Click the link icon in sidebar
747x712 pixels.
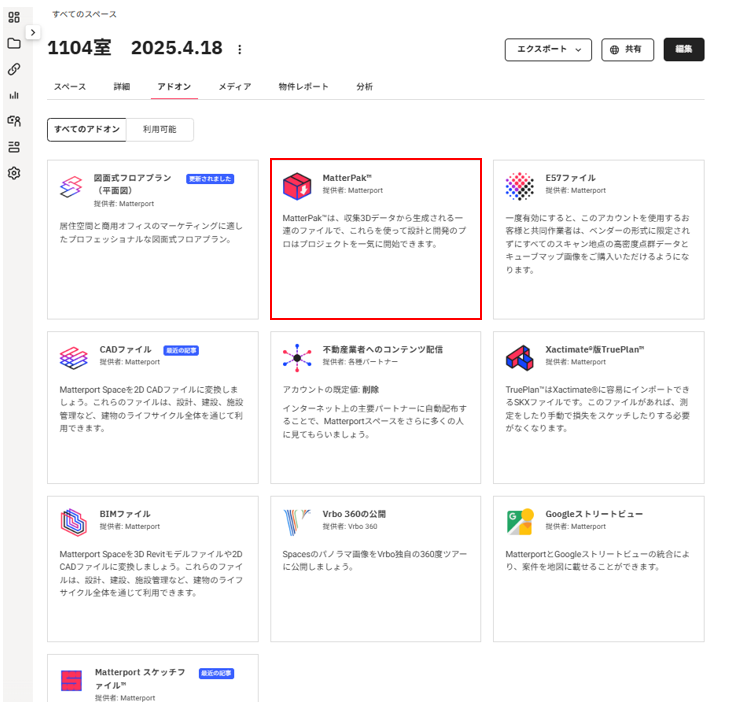pos(14,69)
